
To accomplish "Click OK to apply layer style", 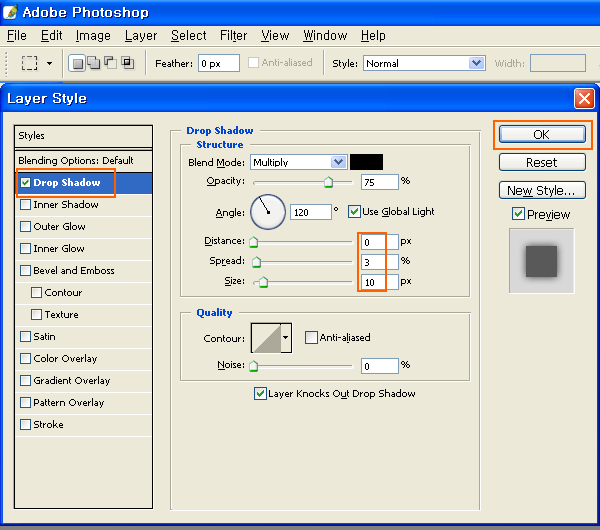I will click(542, 134).
